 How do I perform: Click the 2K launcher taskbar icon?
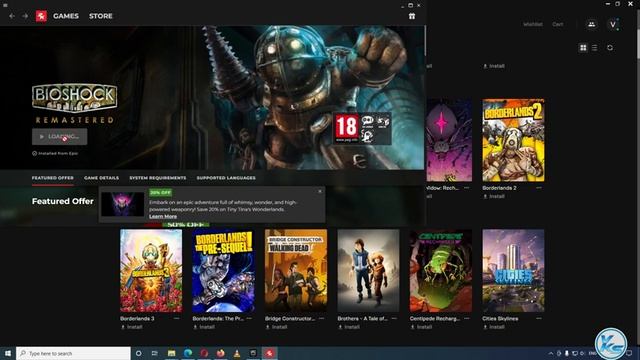point(269,353)
